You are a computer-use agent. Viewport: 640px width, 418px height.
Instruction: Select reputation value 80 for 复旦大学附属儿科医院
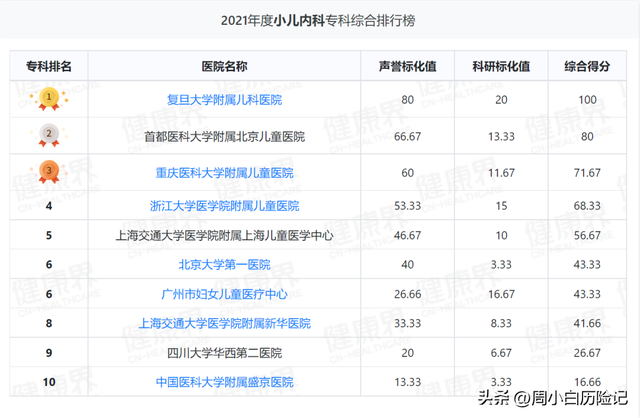coord(407,100)
